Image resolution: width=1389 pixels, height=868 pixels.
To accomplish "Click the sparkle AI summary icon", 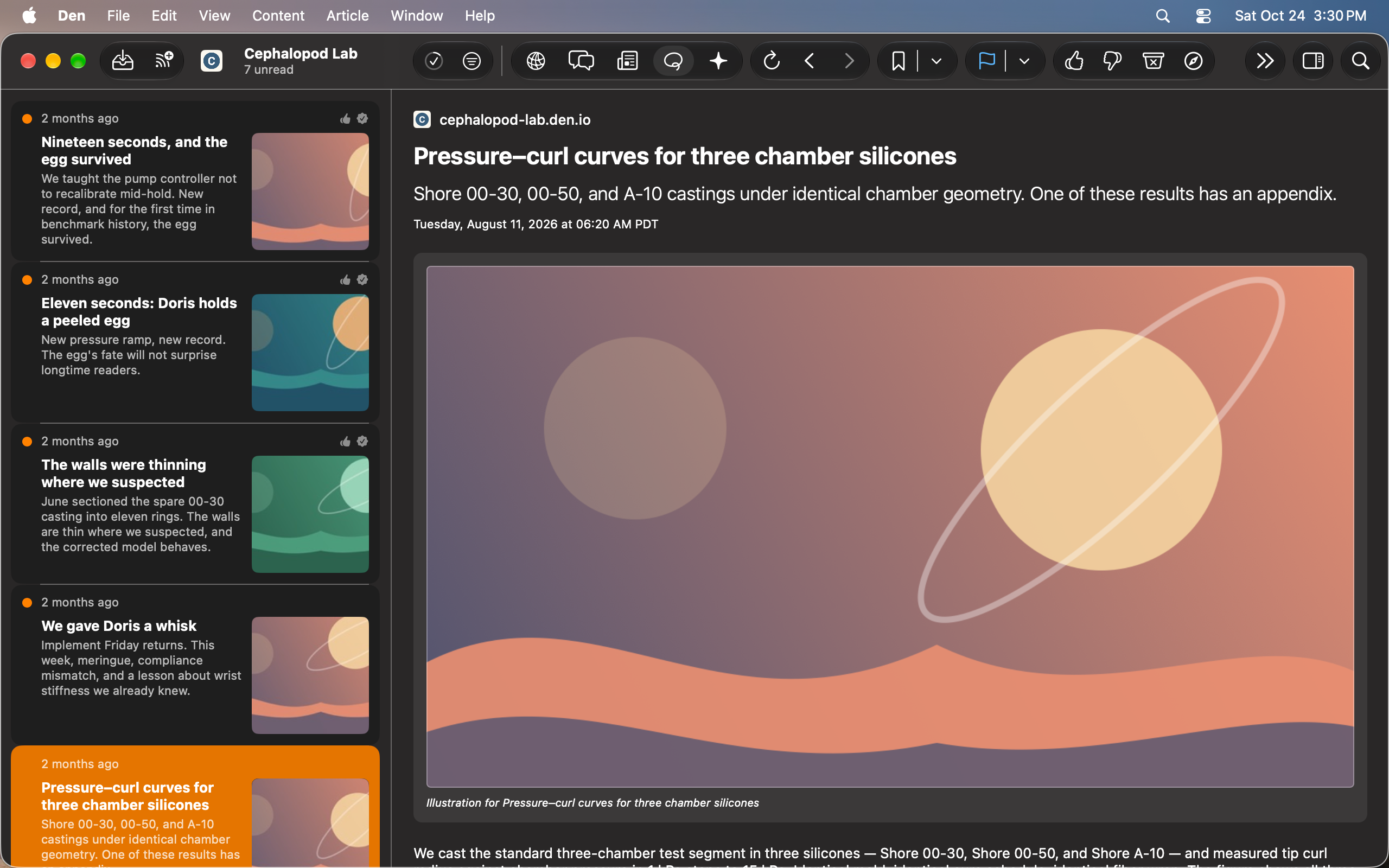I will 718,61.
